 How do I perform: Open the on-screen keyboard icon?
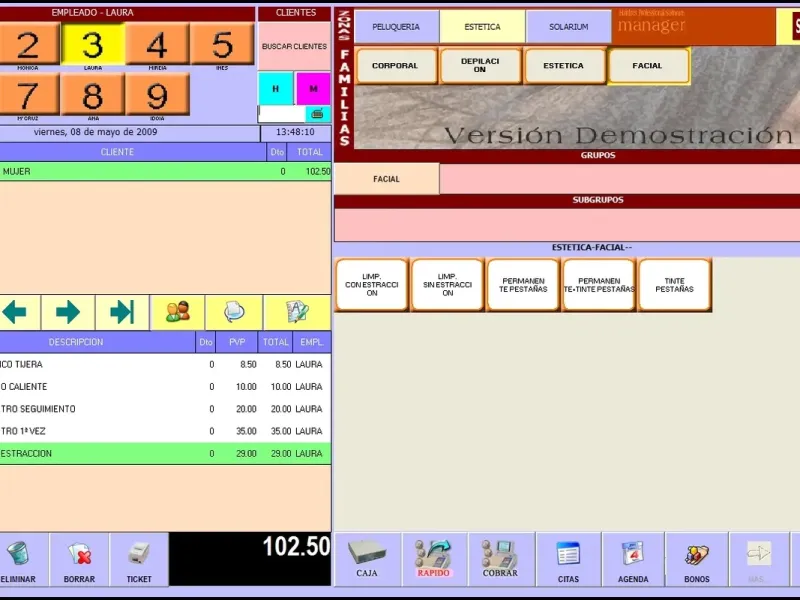point(318,114)
